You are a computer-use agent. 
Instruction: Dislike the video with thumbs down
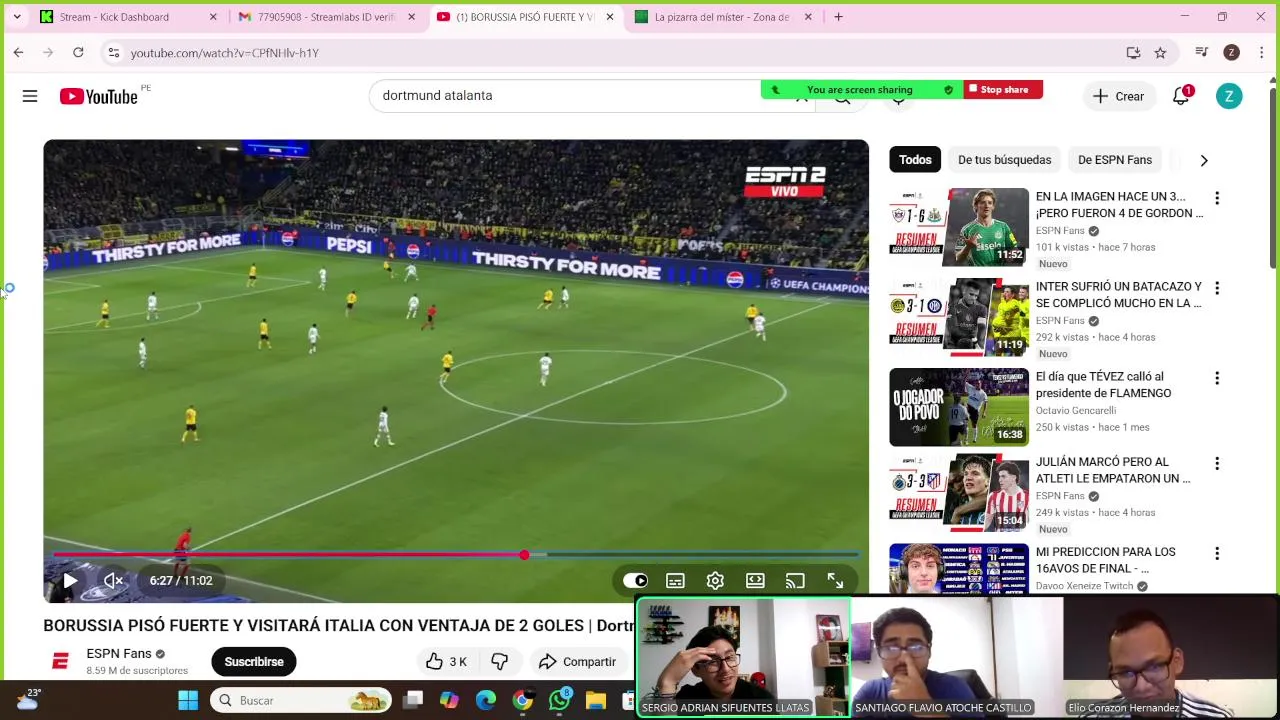499,661
